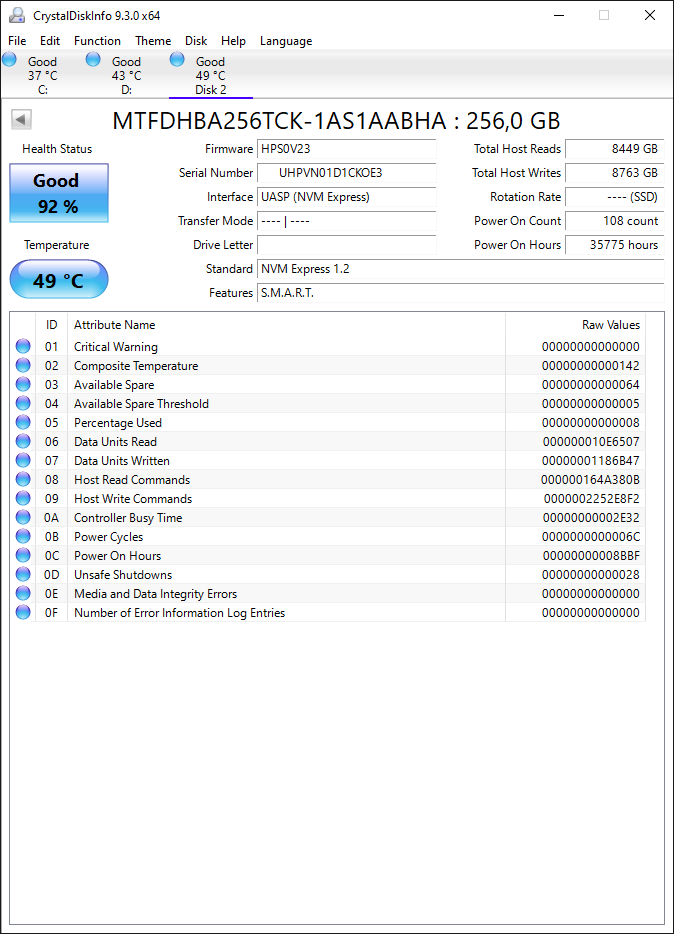Viewport: 674px width, 934px height.
Task: Open the File menu
Action: pos(17,41)
